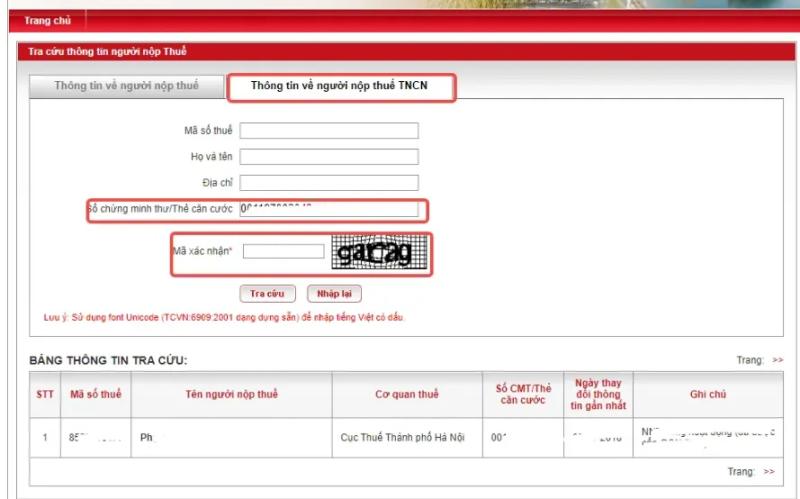Click the Mã xác nhận captcha input
The height and width of the screenshot is (499, 800).
[283, 252]
